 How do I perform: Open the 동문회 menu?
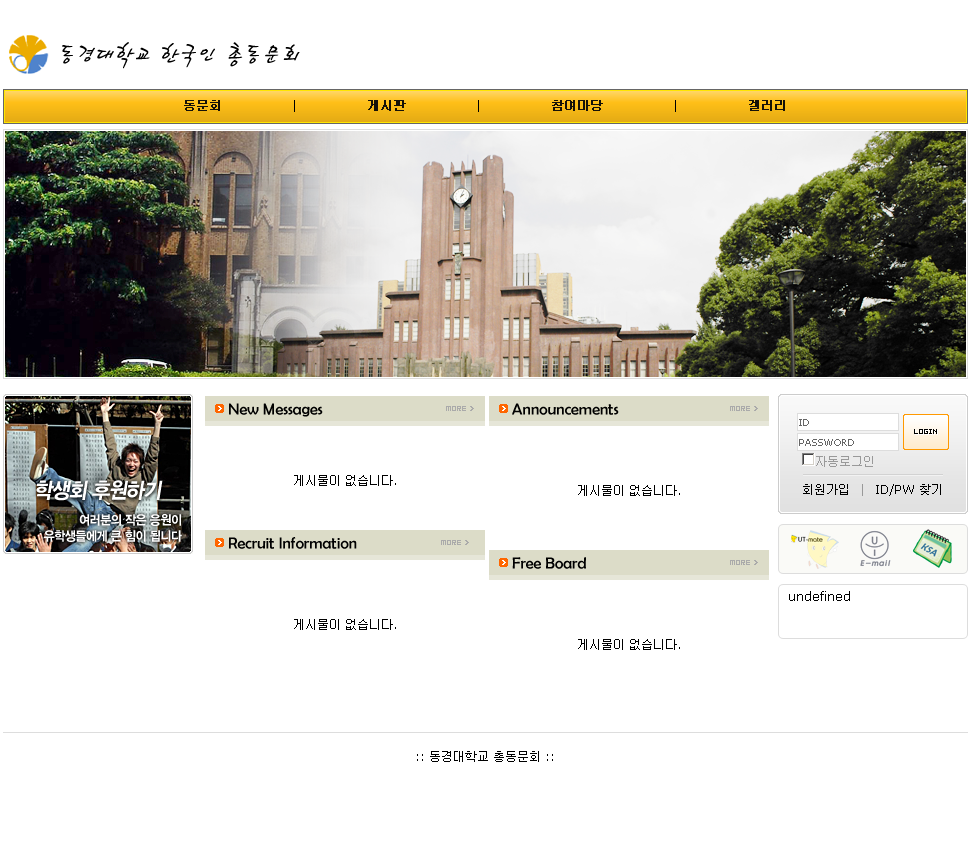[202, 106]
